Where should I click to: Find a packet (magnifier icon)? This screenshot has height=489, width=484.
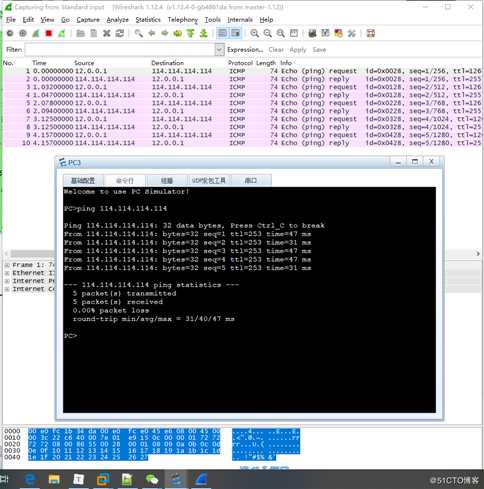tap(139, 33)
